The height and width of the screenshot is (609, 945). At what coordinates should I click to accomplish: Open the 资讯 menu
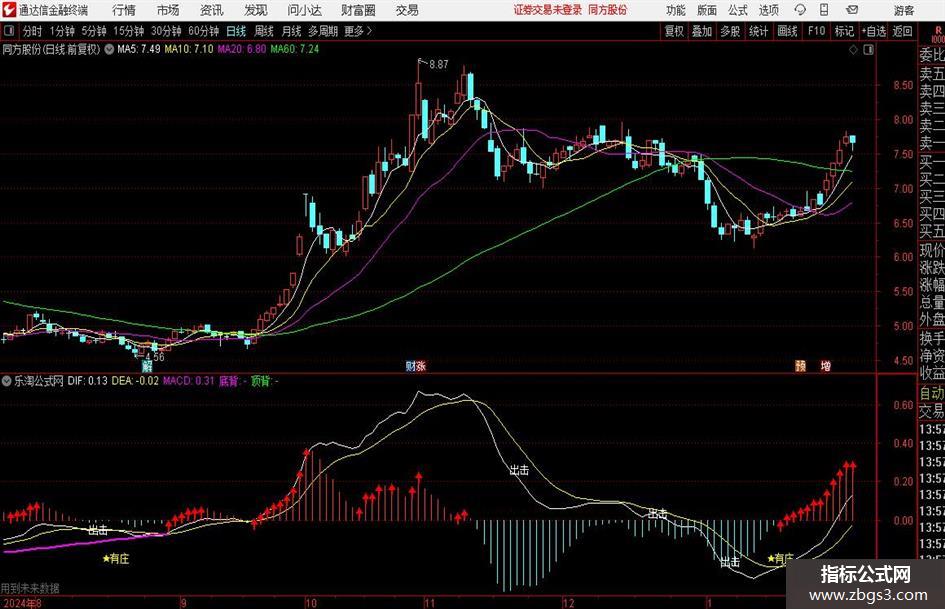point(212,10)
